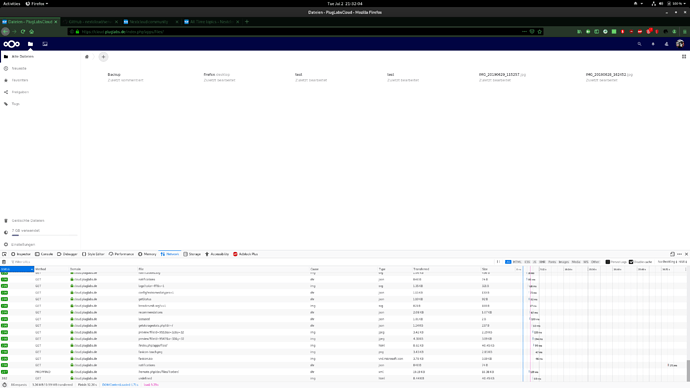Switch to the Storage devtools tab
The image size is (690, 388).
tap(192, 254)
